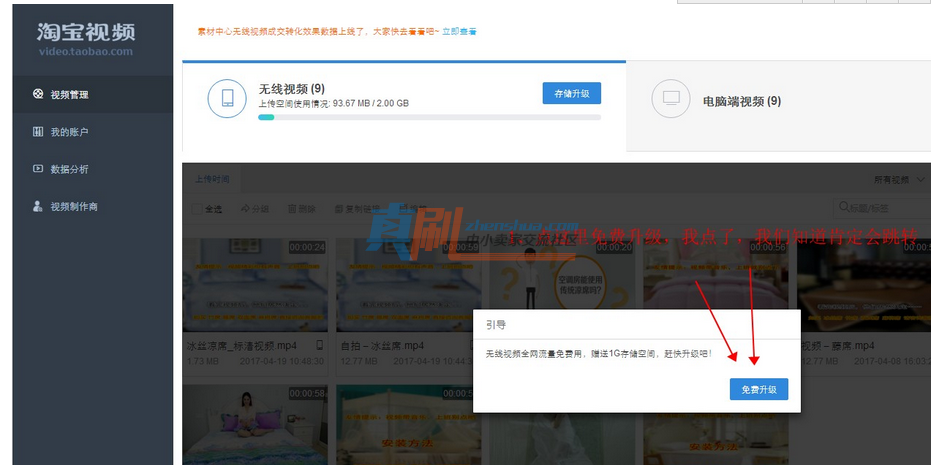Click the dialog message about 赠送1G存储空间

point(599,353)
